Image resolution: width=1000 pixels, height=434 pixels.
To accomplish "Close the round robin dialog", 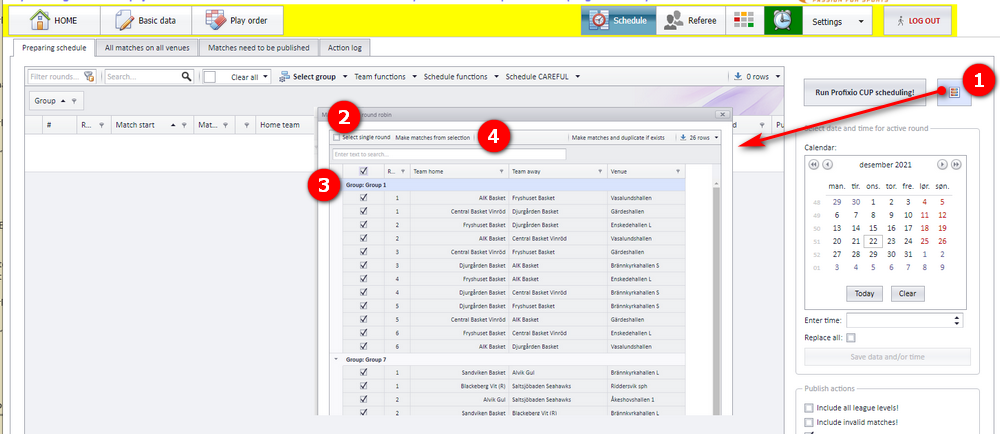I will (722, 115).
